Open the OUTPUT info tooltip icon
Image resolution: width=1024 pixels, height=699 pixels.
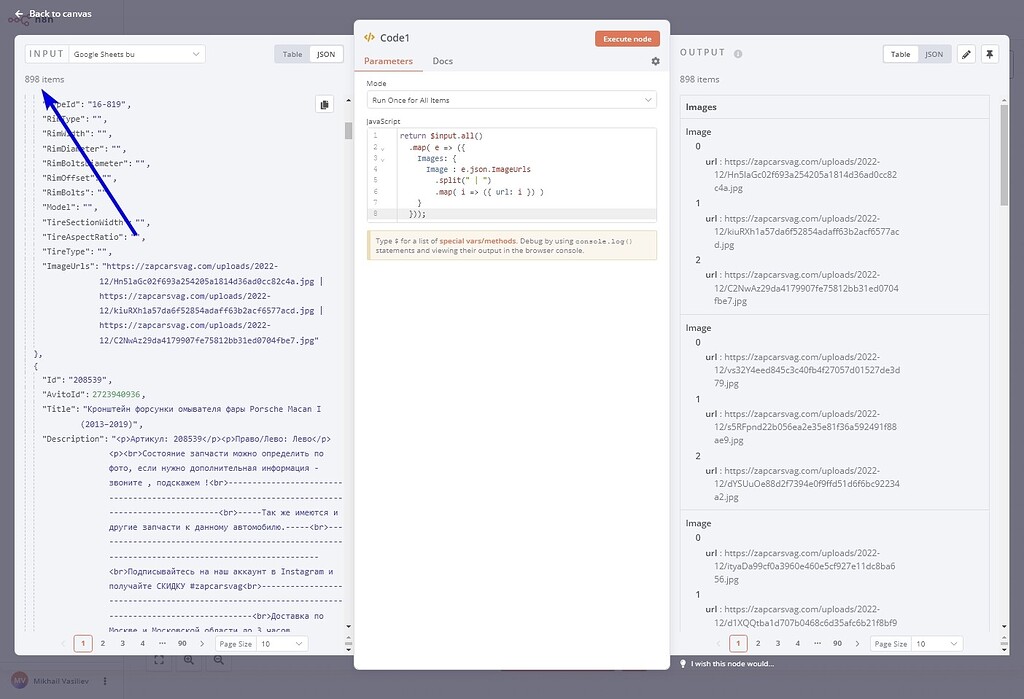click(737, 53)
